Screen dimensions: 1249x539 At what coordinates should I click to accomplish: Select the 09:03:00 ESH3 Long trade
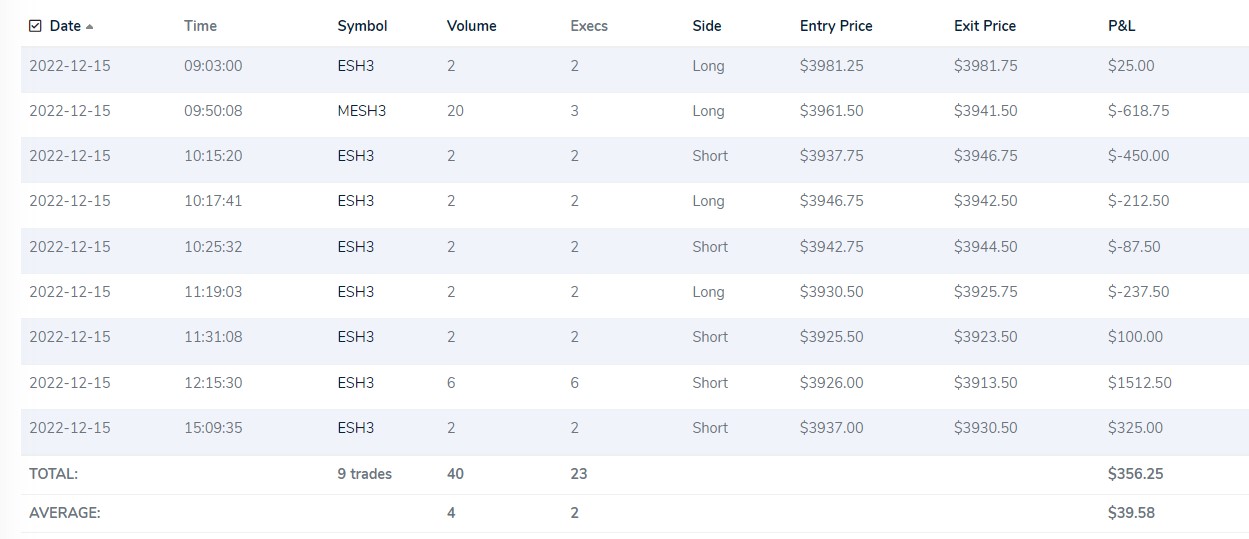[634, 66]
